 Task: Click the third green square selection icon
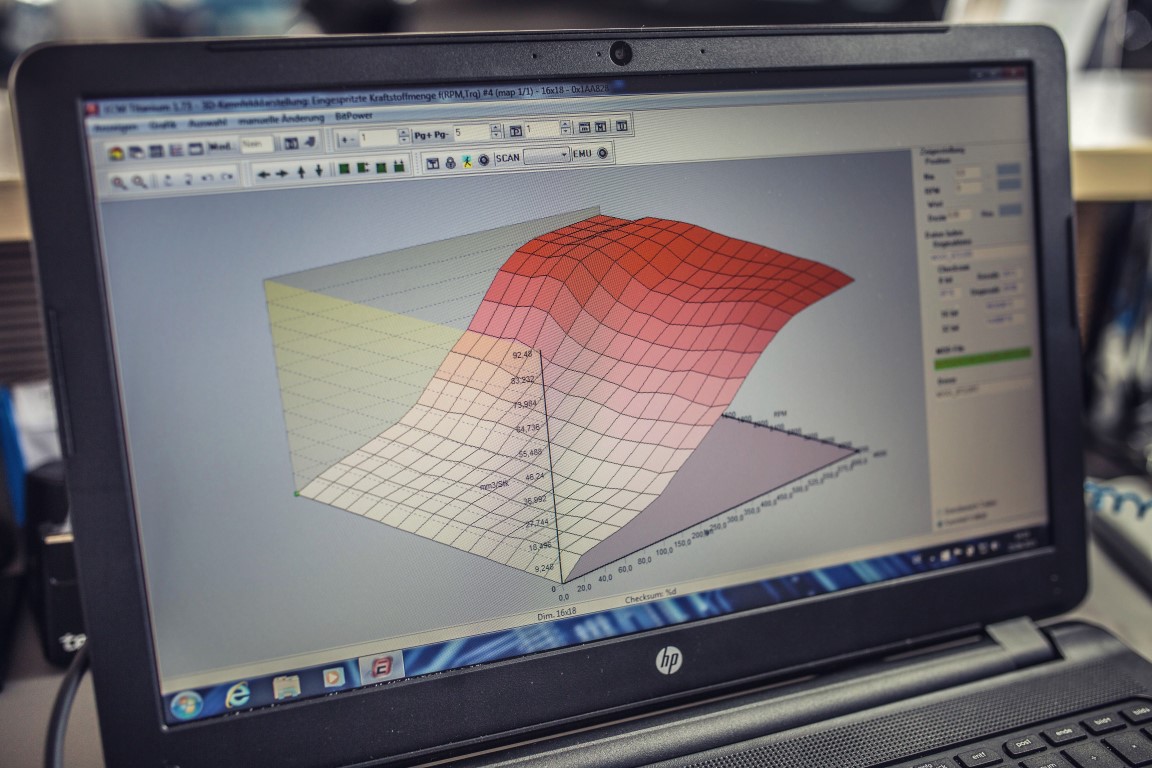click(x=381, y=168)
